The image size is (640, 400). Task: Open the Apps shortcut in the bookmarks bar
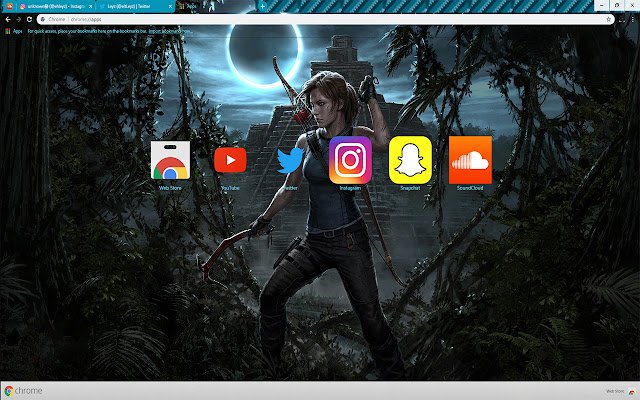tap(14, 31)
